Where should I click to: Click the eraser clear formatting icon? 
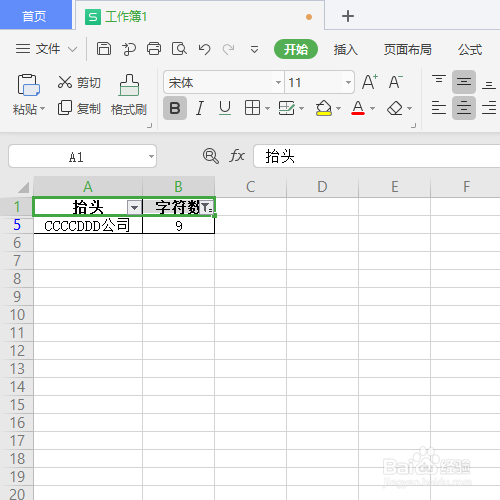395,108
